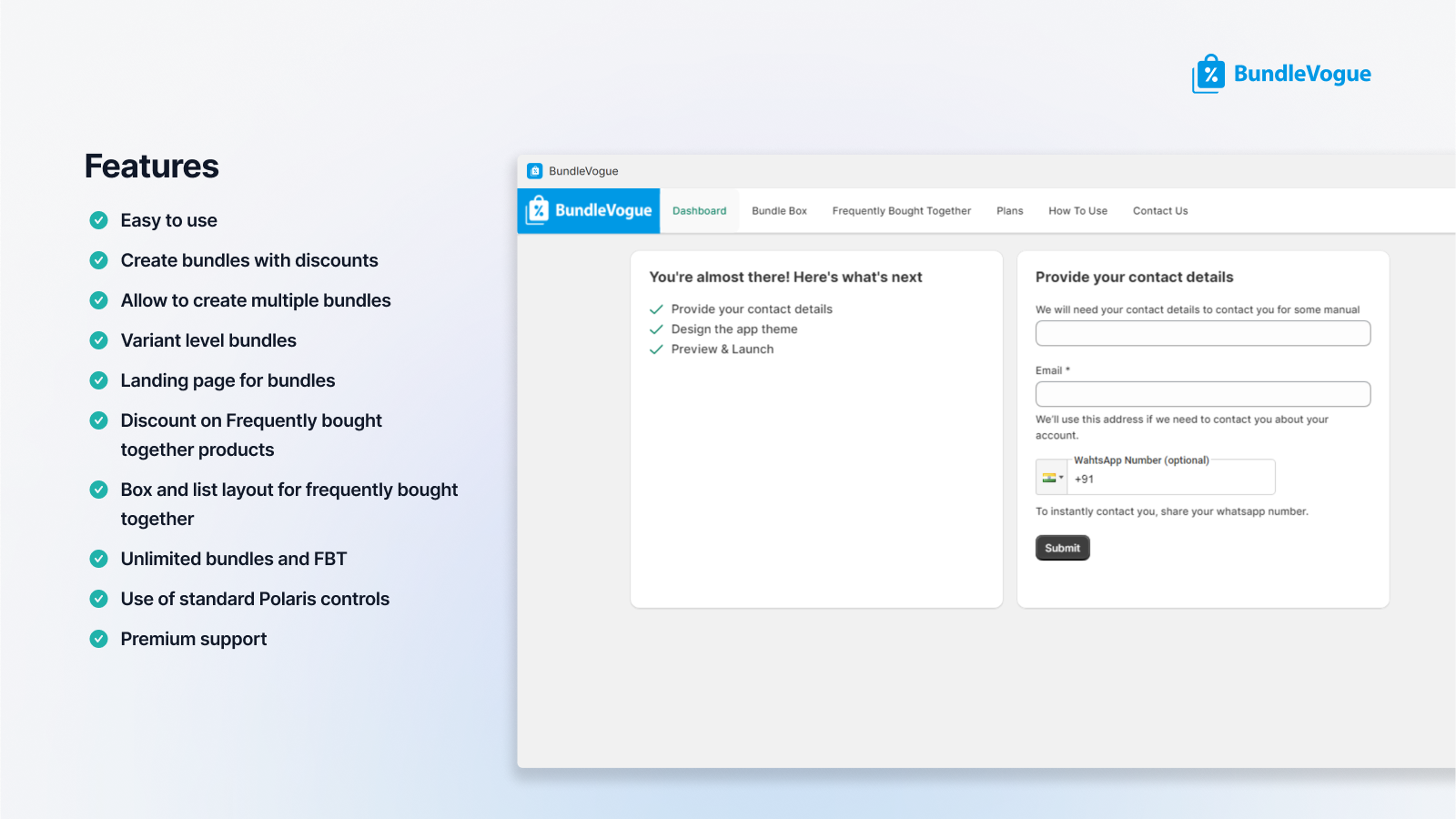Viewport: 1456px width, 819px height.
Task: Click the 'Create bundles with discounts' feature text
Action: coord(249,260)
